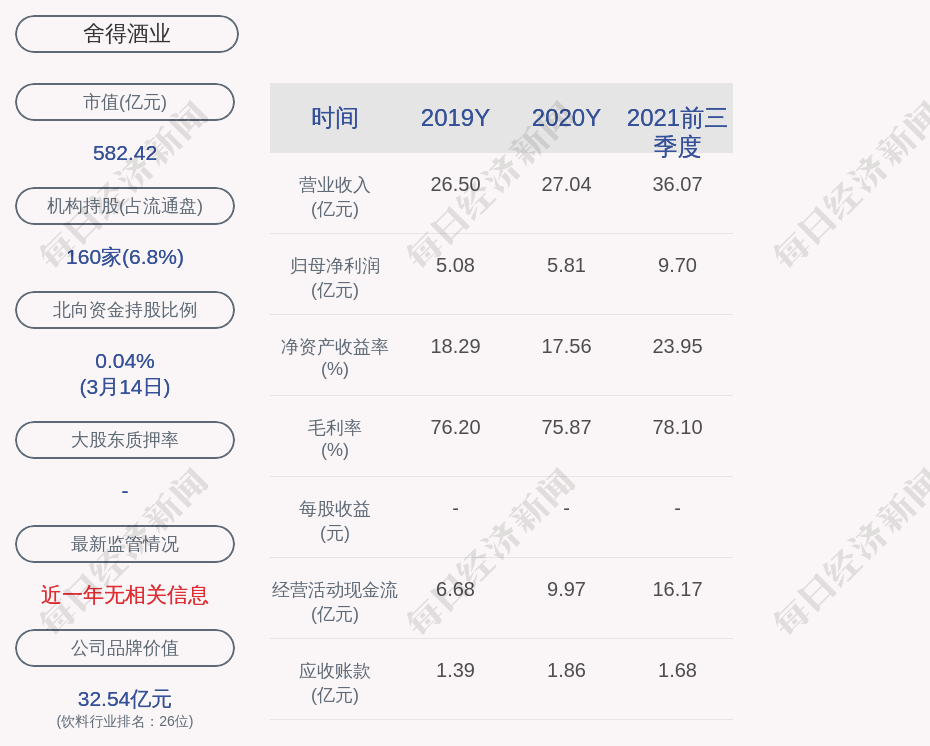Select the 北向资金持股比例 label
930x746 pixels.
pyautogui.click(x=125, y=310)
